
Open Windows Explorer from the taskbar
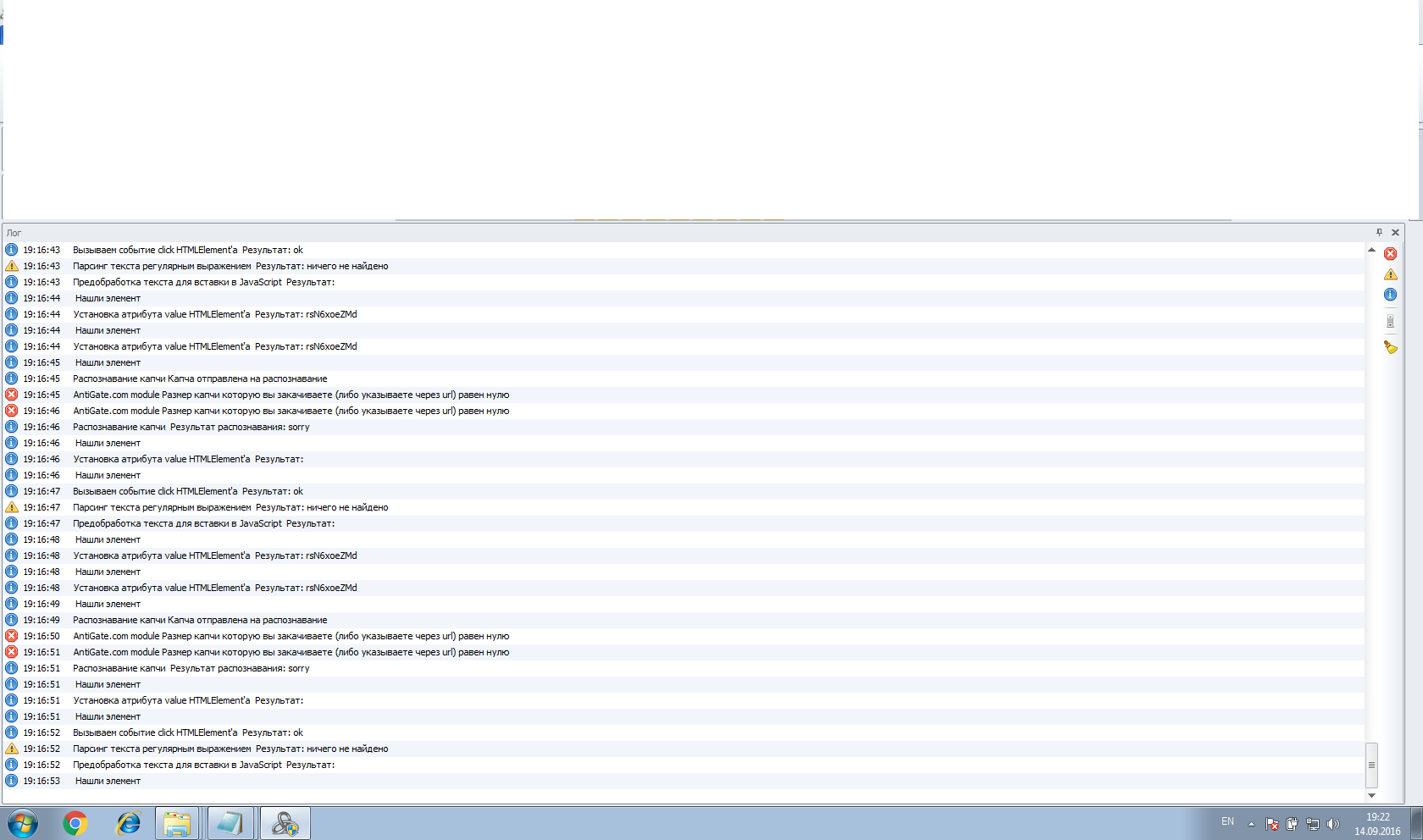pyautogui.click(x=177, y=823)
